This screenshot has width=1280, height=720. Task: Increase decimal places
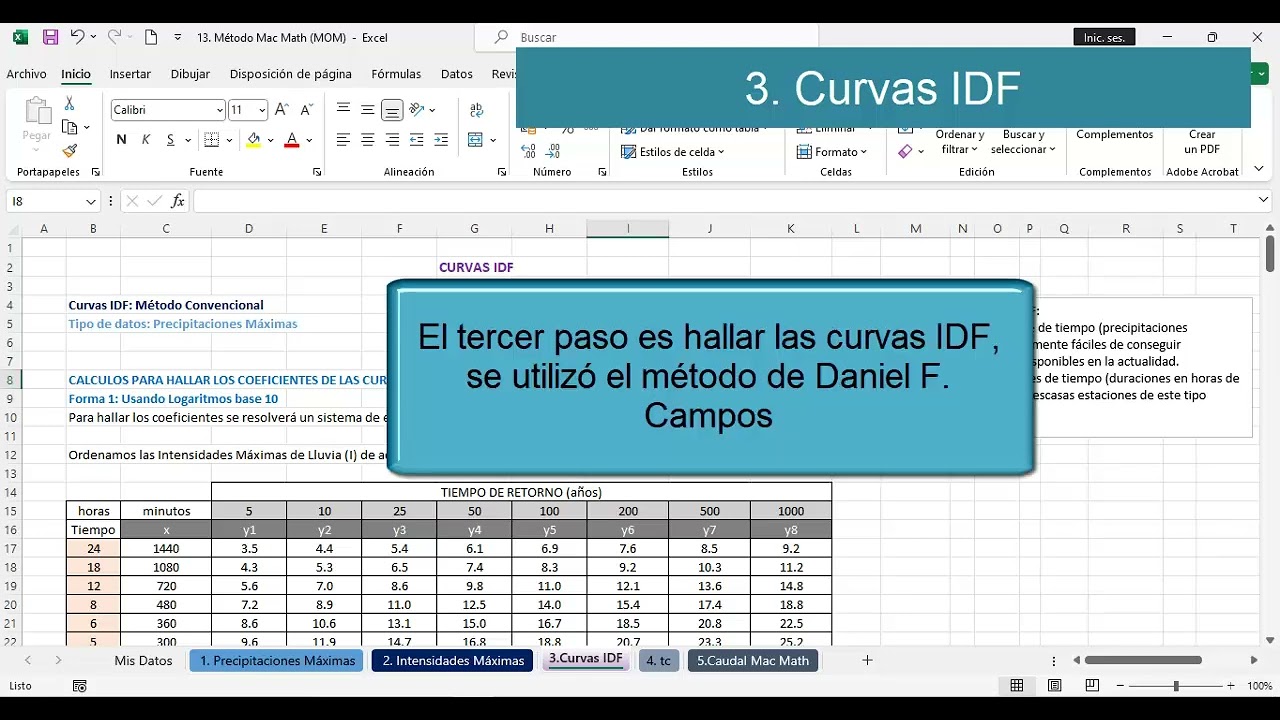(529, 152)
